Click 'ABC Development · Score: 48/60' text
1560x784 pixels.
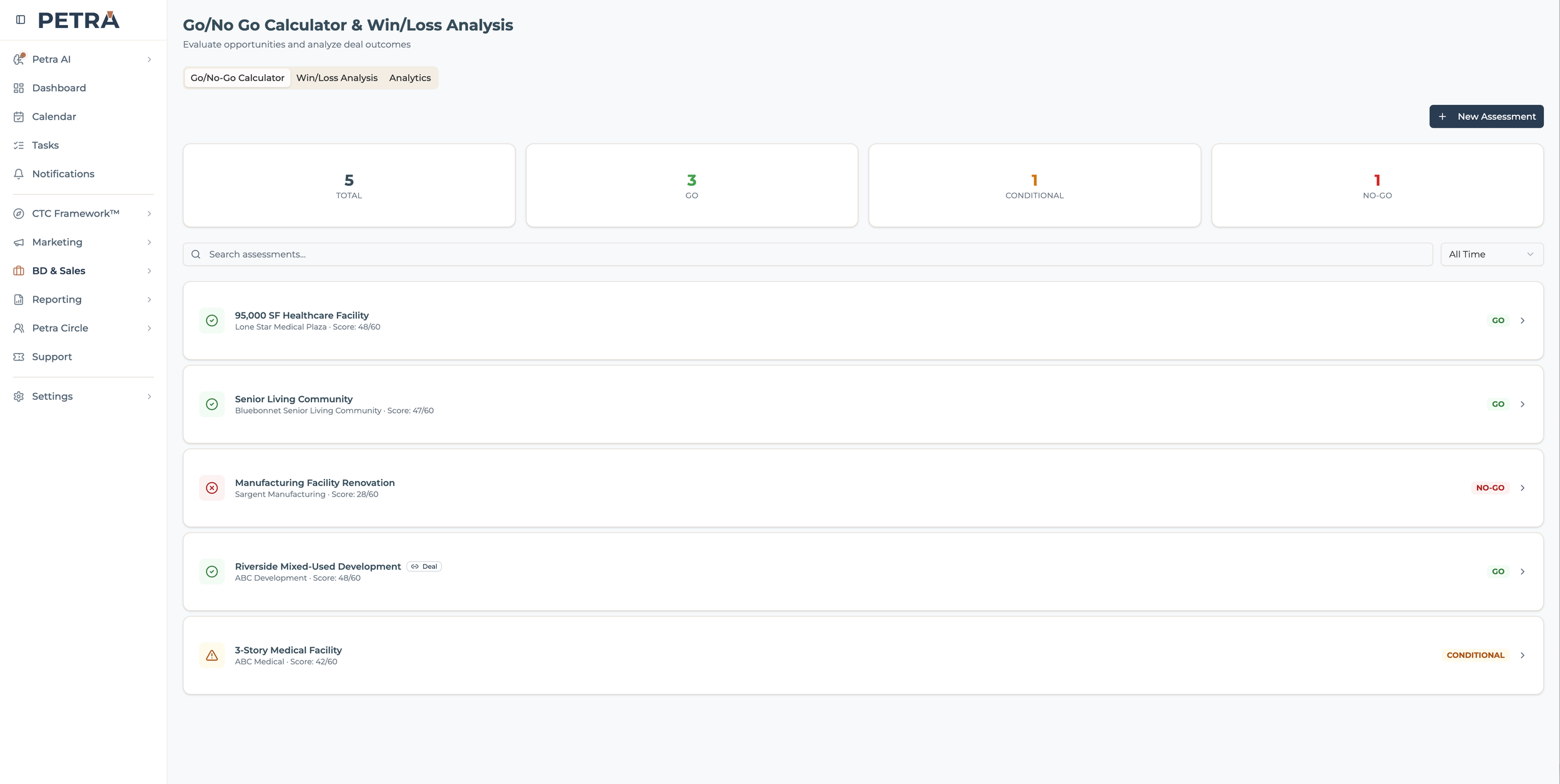click(298, 578)
